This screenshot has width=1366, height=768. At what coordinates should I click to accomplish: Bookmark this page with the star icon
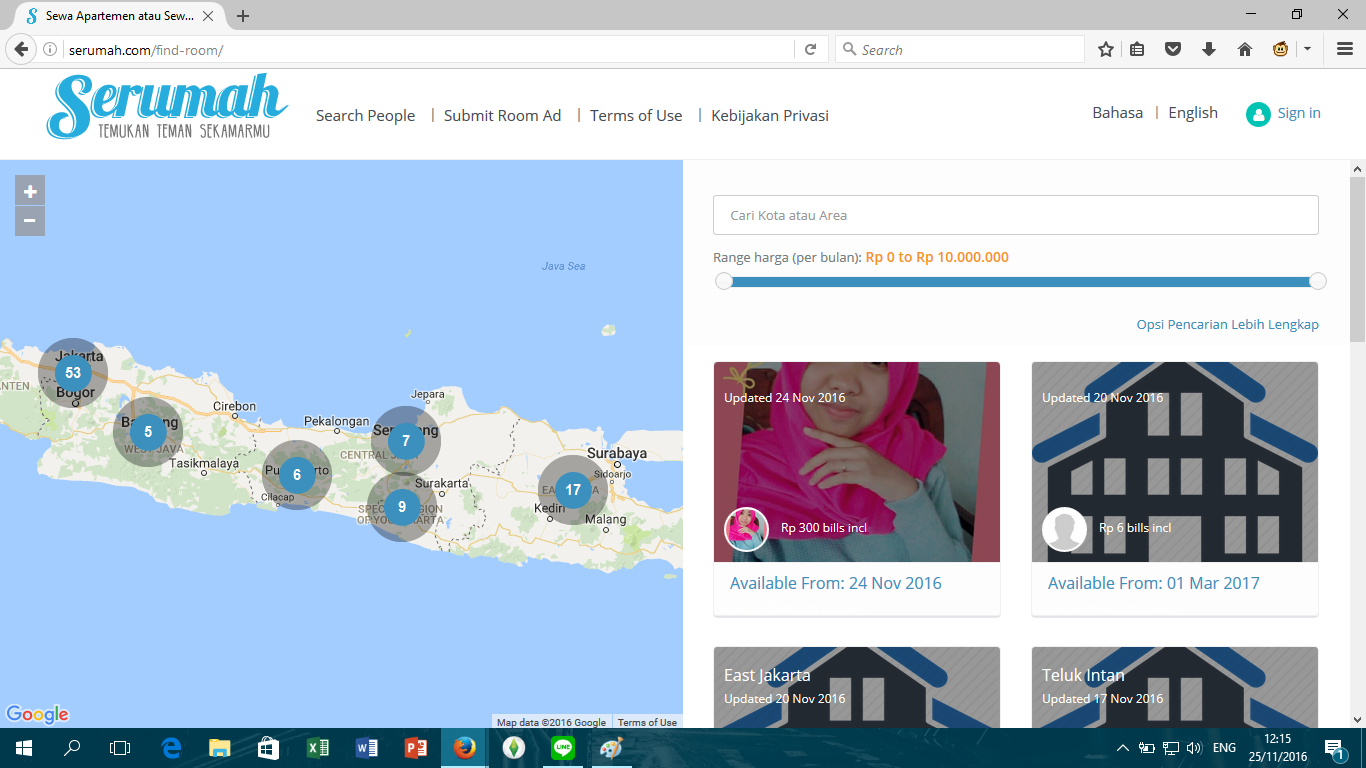(x=1105, y=49)
